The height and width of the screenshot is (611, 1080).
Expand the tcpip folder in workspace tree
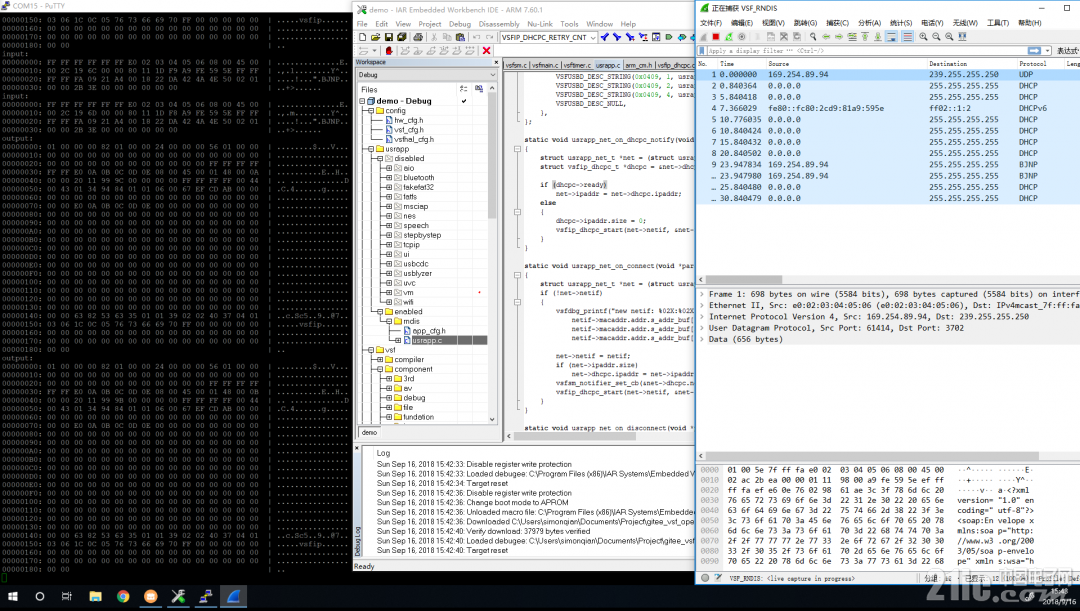(x=388, y=245)
